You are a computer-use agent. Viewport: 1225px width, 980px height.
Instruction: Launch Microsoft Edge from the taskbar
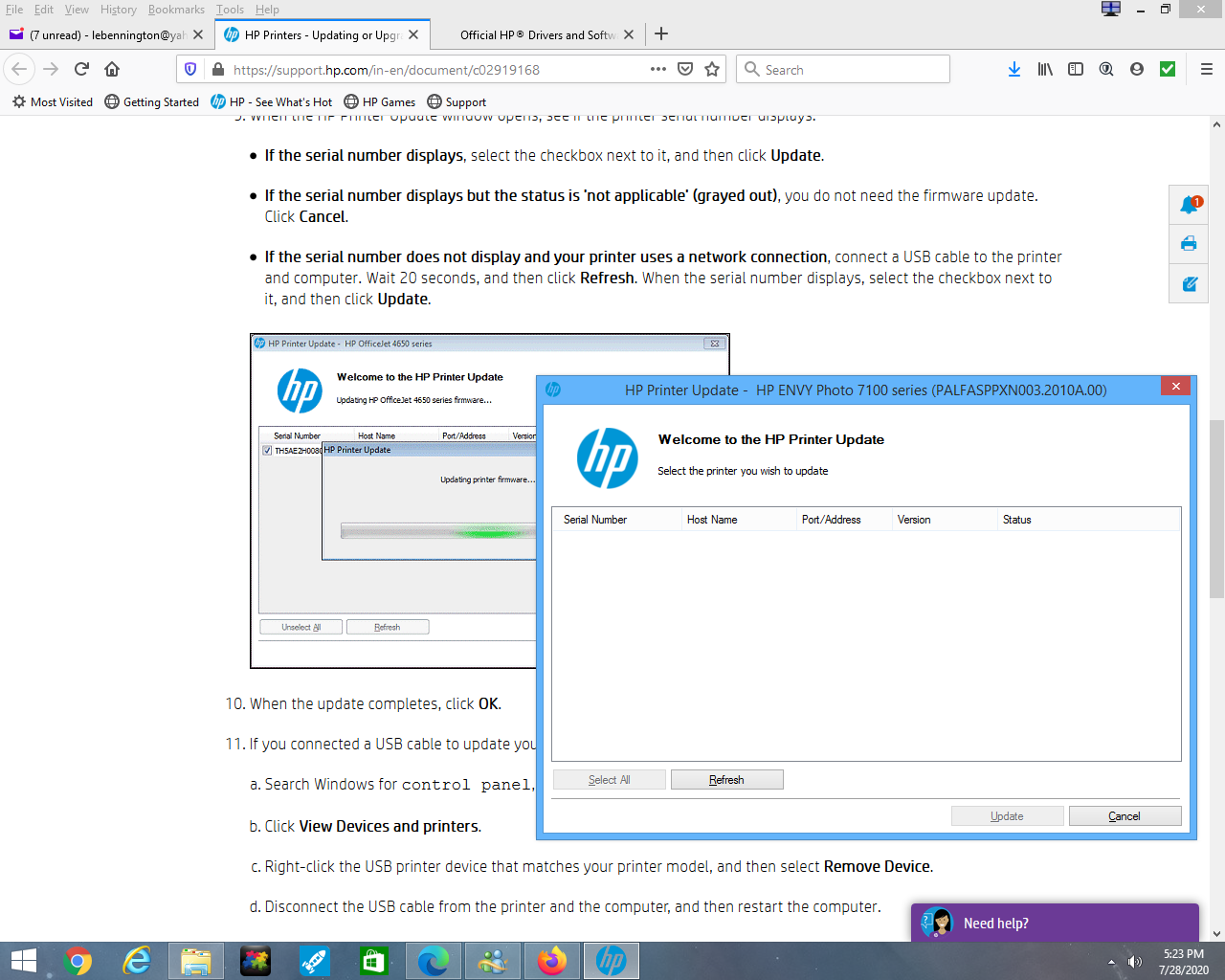pyautogui.click(x=433, y=961)
